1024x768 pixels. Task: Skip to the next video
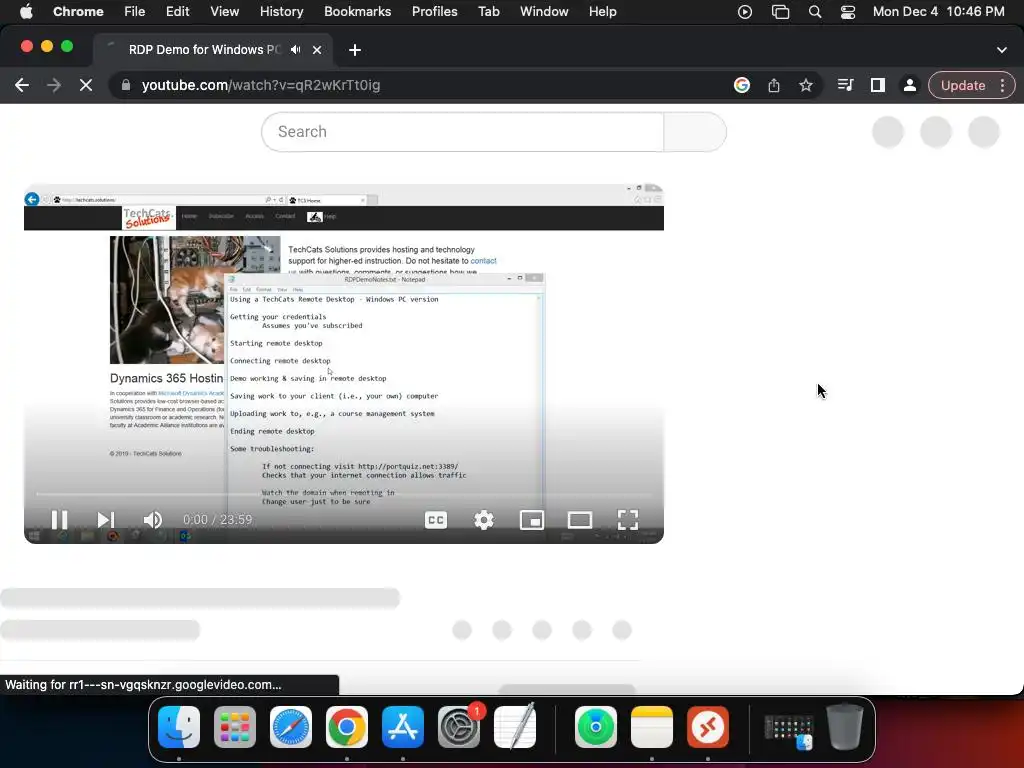[x=106, y=520]
